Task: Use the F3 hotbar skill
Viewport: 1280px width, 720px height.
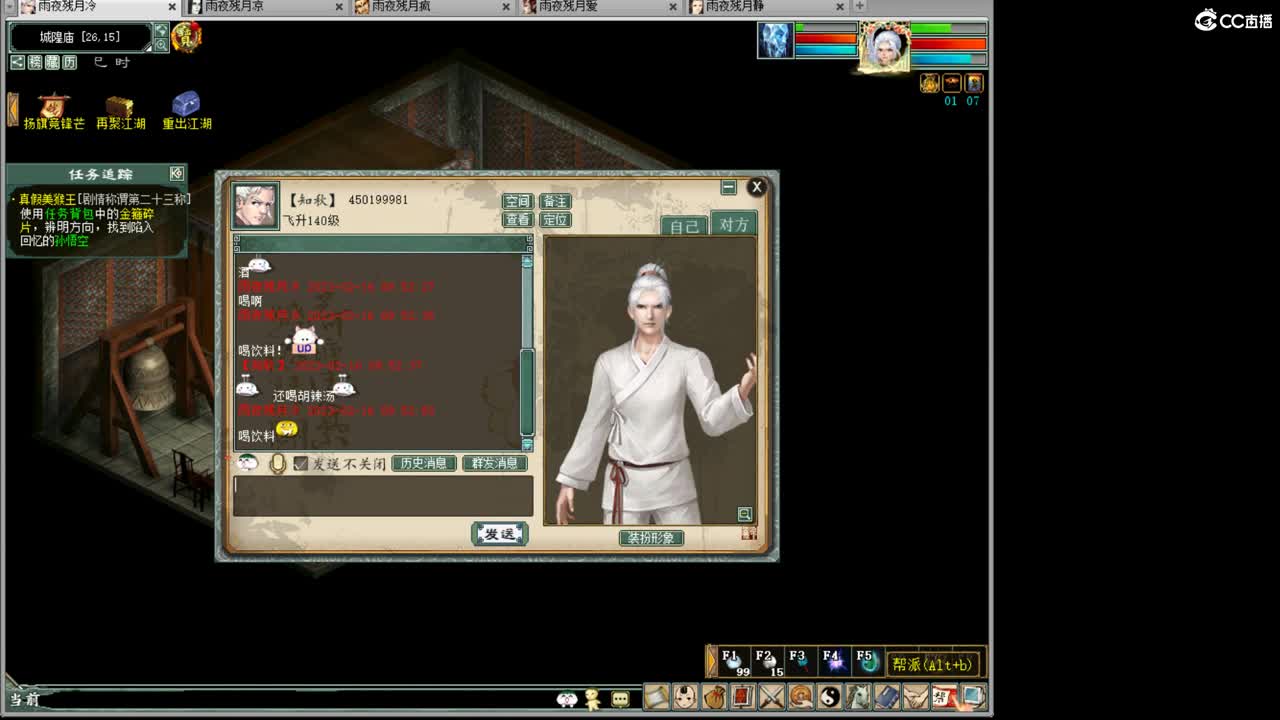Action: pos(801,662)
